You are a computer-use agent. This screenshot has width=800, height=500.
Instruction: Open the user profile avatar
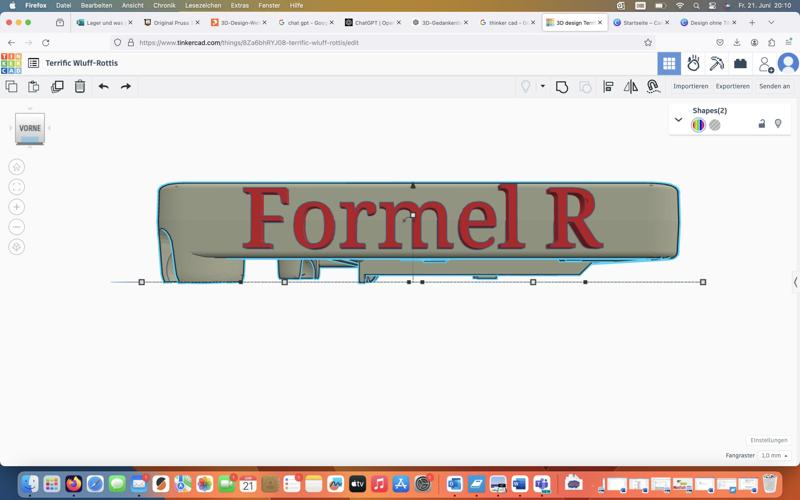788,64
